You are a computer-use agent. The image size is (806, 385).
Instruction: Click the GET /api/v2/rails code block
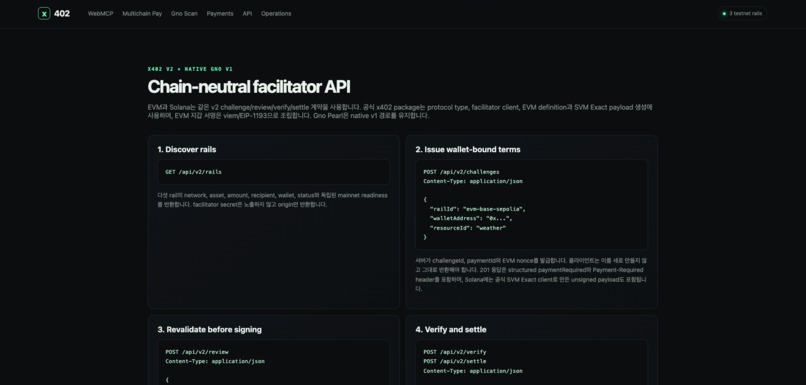click(x=273, y=172)
